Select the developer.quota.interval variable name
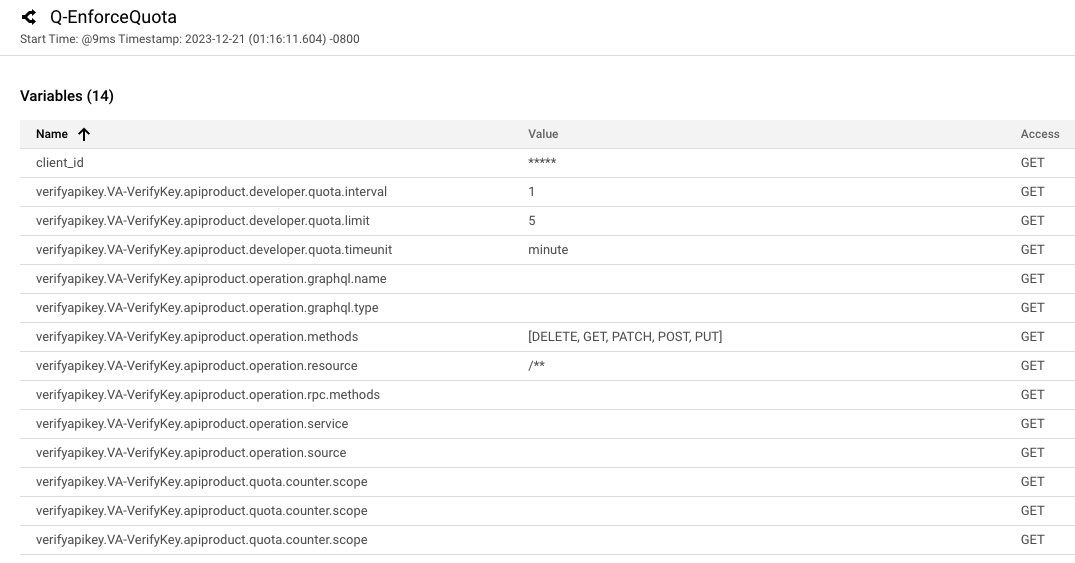The image size is (1075, 563). (x=211, y=192)
